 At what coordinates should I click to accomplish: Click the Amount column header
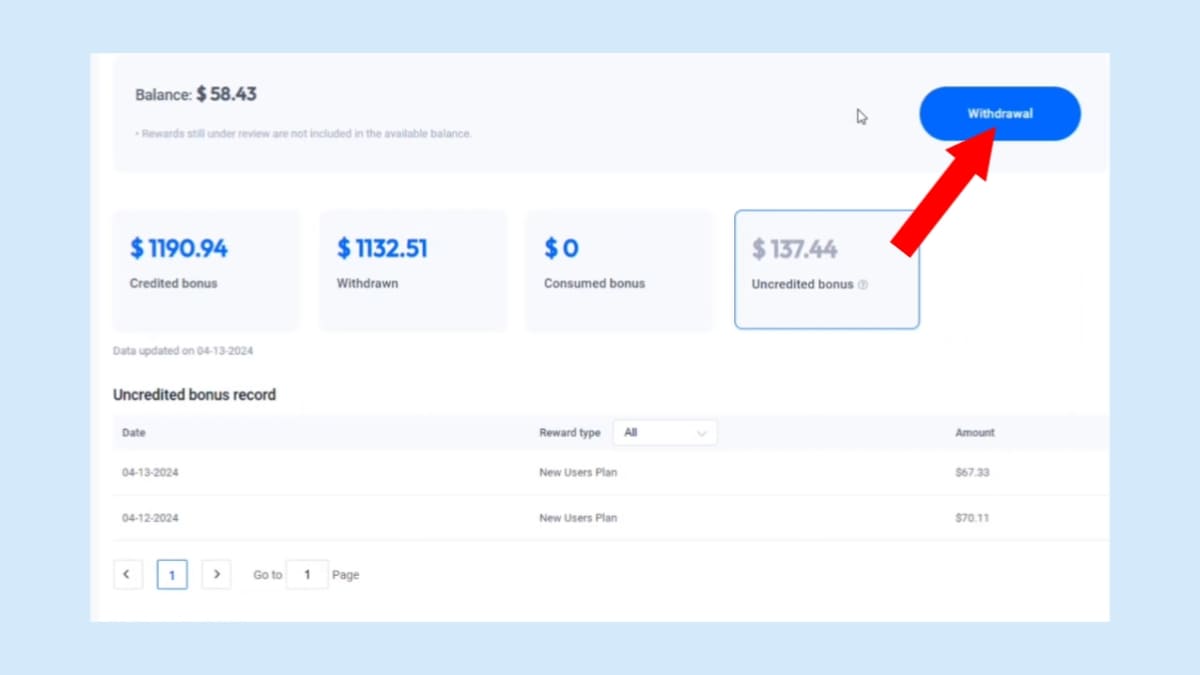pos(974,433)
